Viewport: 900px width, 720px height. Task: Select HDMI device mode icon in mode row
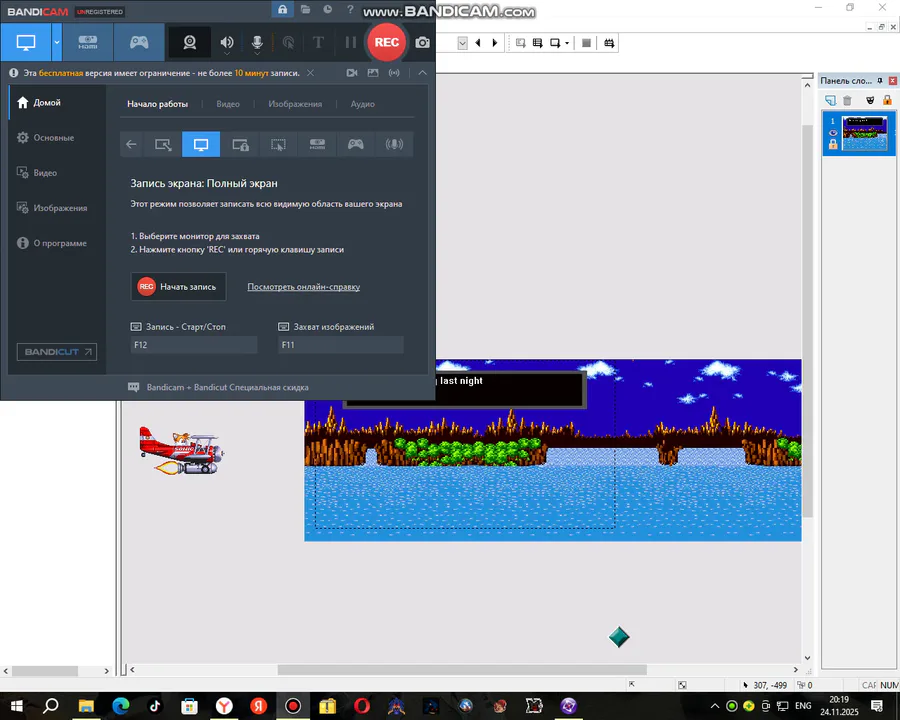[317, 144]
